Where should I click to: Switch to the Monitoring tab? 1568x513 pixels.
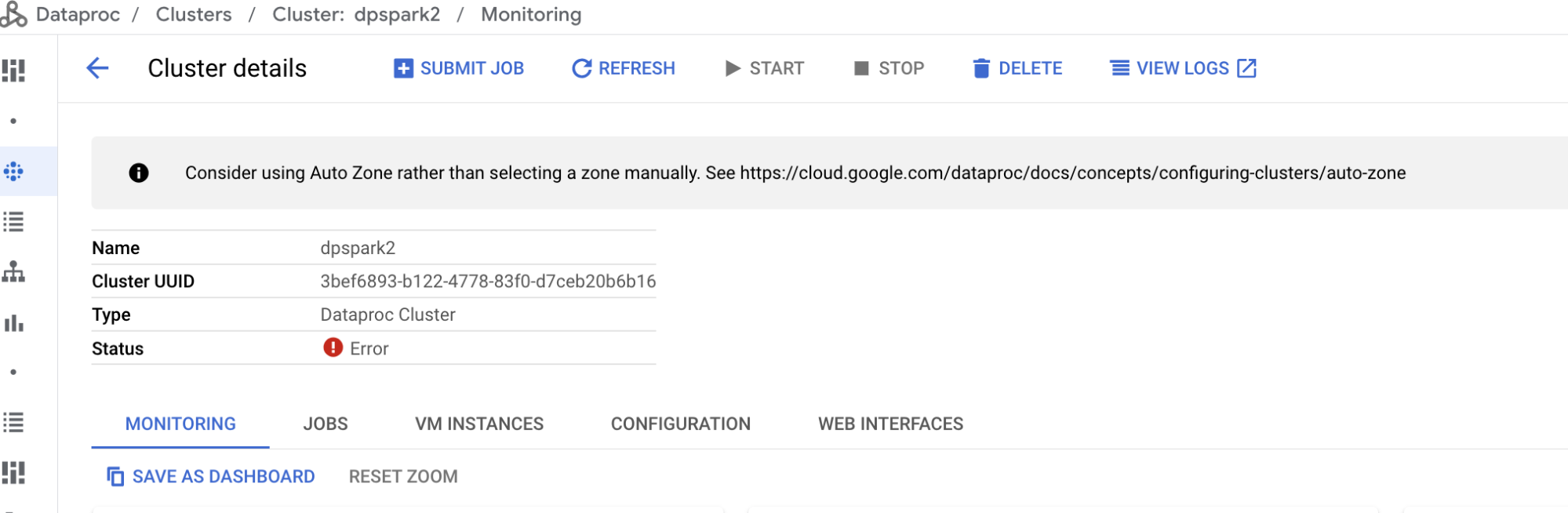tap(180, 424)
